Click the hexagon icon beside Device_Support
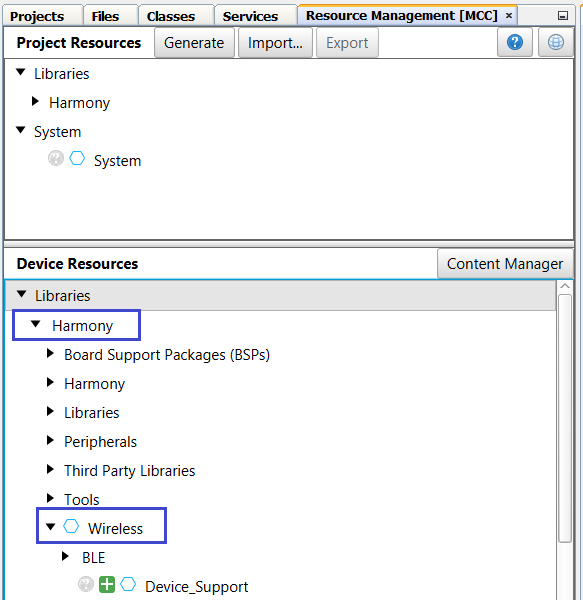The image size is (583, 600). pos(128,584)
